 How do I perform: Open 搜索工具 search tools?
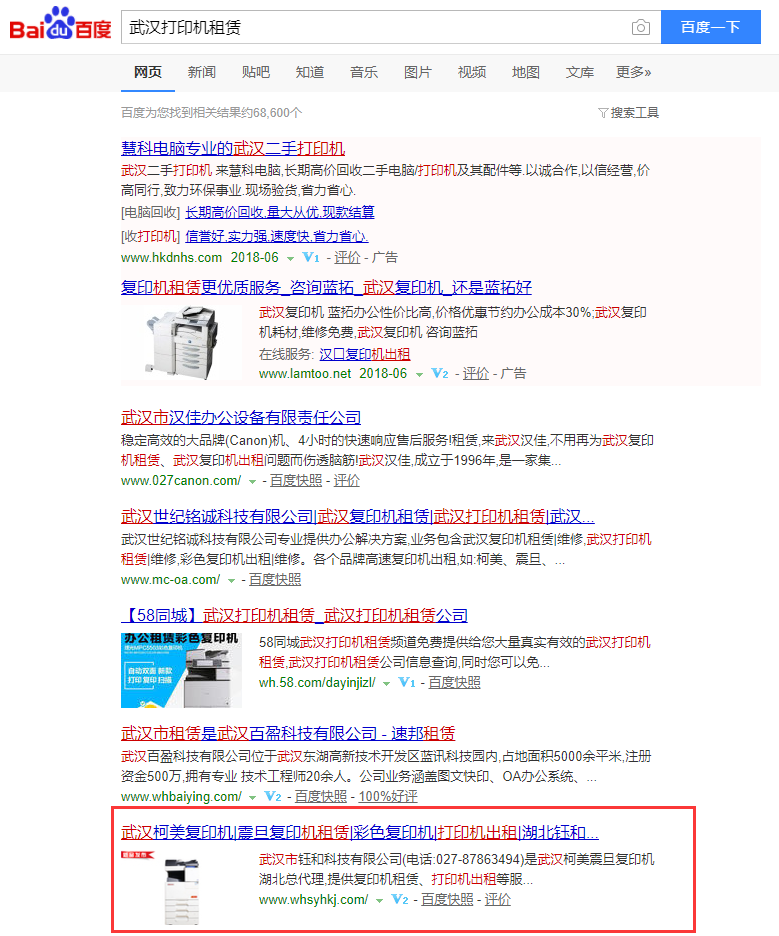629,113
